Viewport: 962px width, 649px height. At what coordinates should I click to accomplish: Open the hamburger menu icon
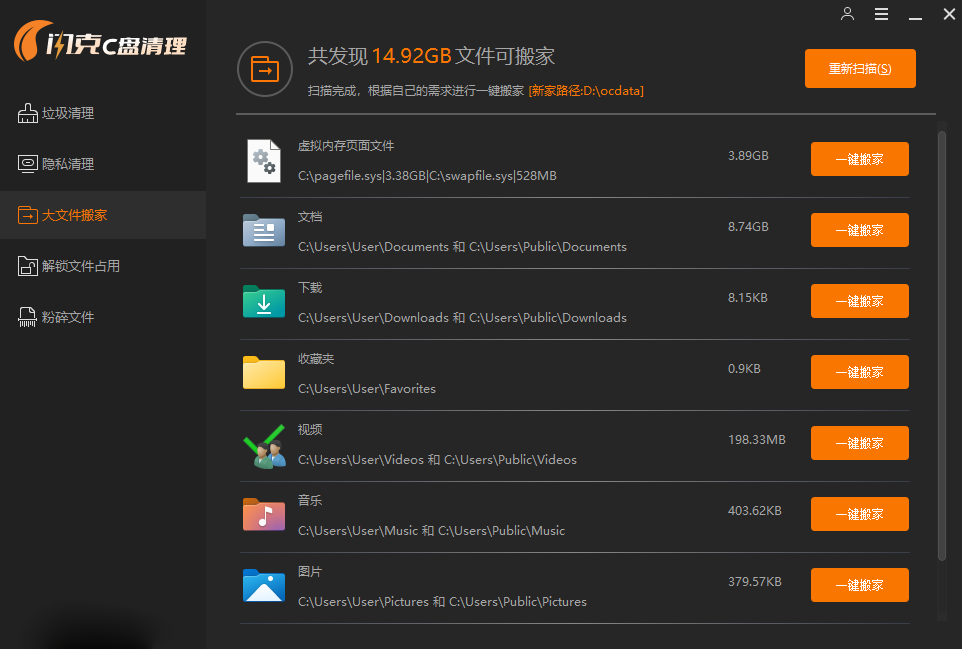881,14
